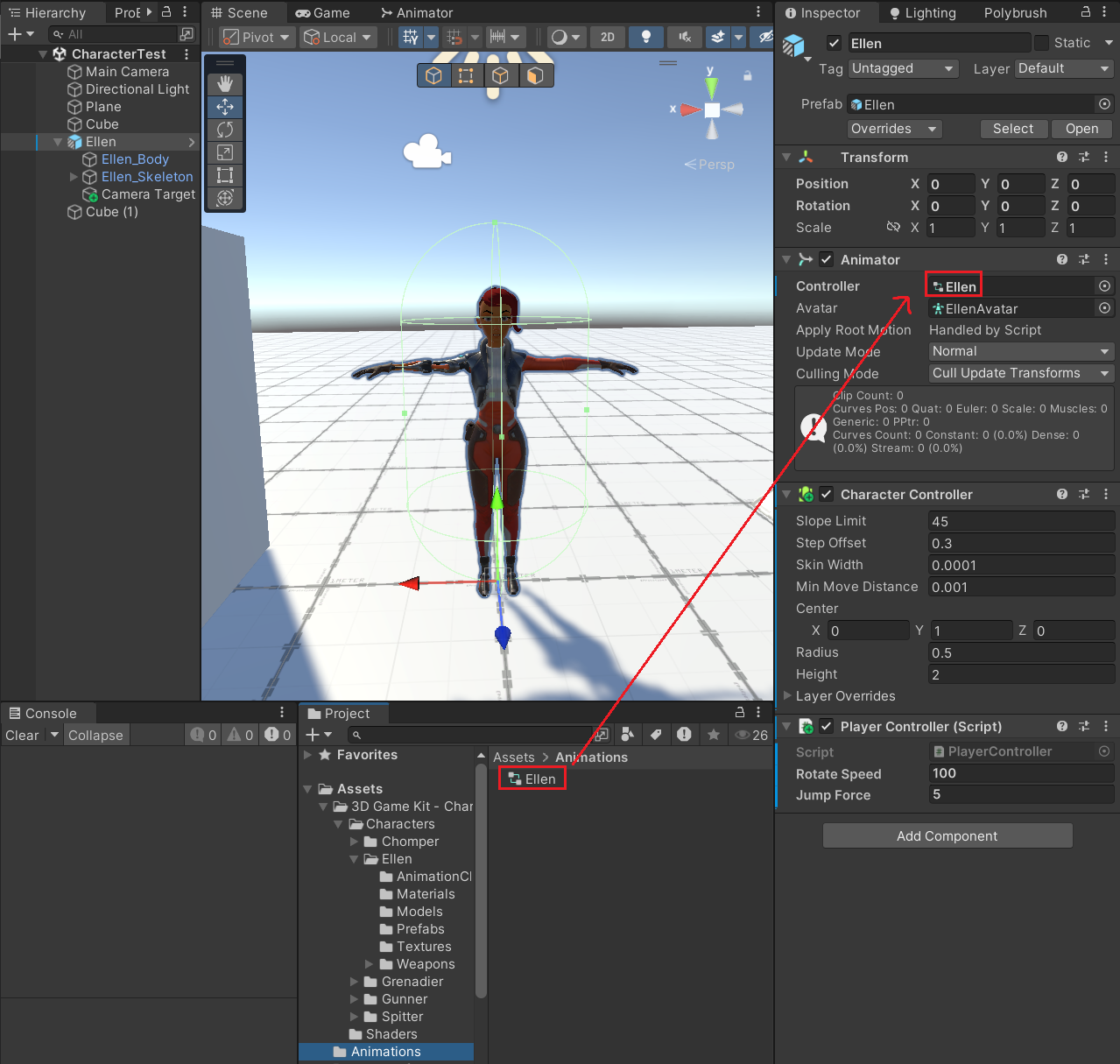This screenshot has height=1064, width=1120.
Task: Select the Rect tool
Action: (225, 175)
